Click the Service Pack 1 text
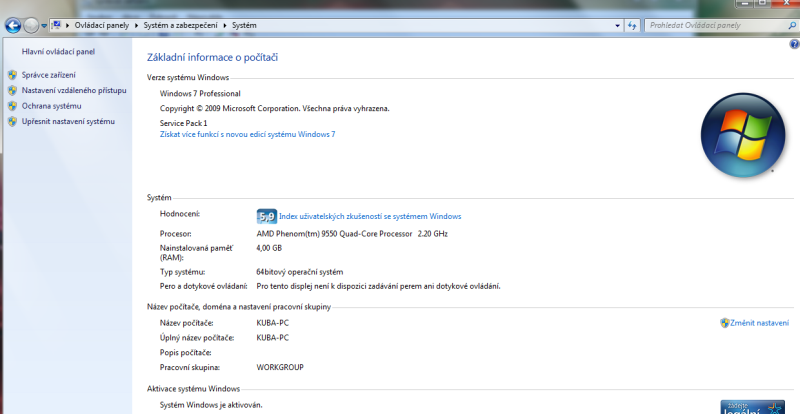The width and height of the screenshot is (800, 414). coord(184,123)
